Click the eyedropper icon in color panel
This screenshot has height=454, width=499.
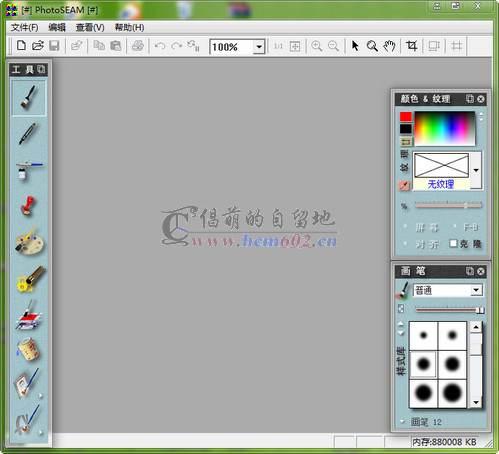(x=404, y=186)
